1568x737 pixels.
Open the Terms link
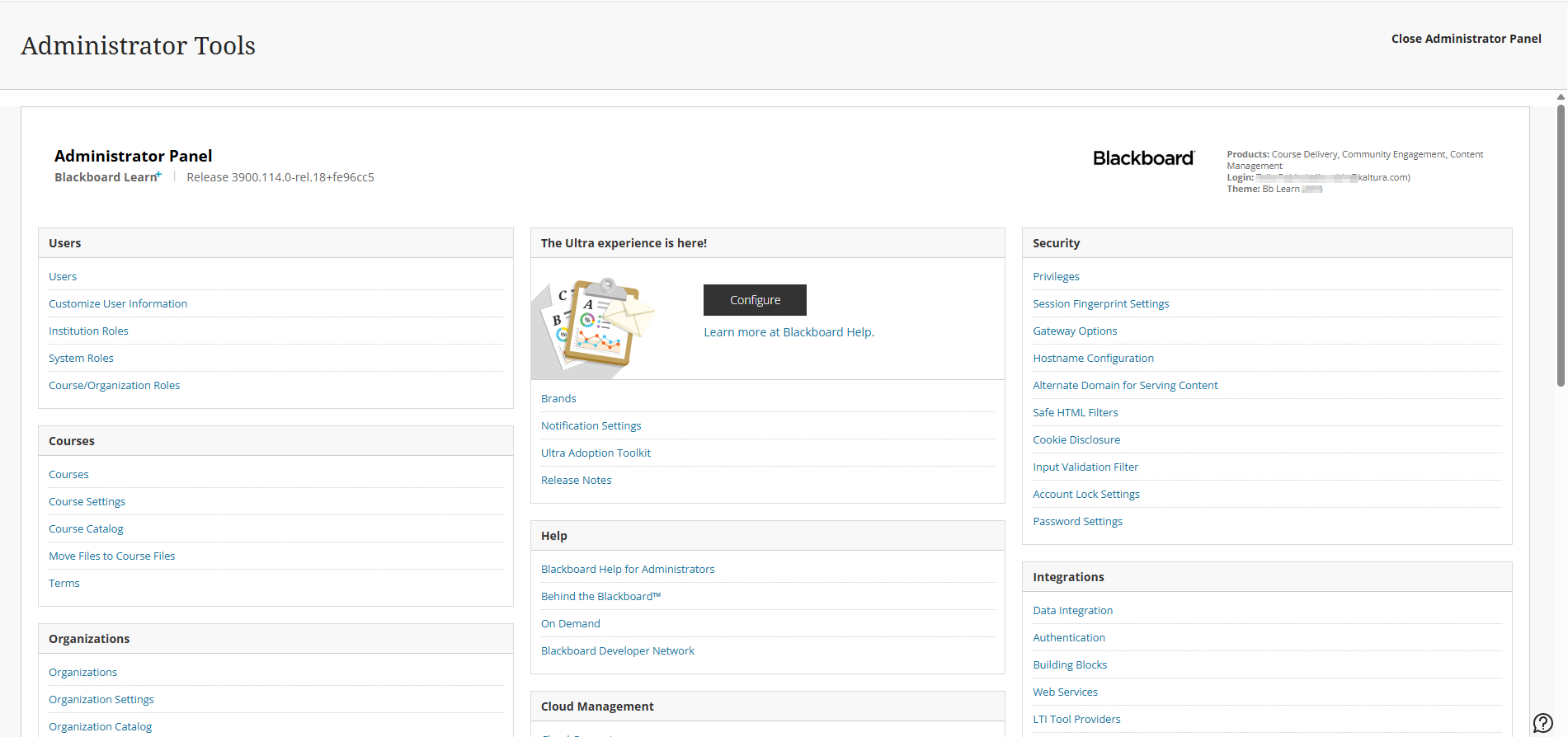click(64, 584)
